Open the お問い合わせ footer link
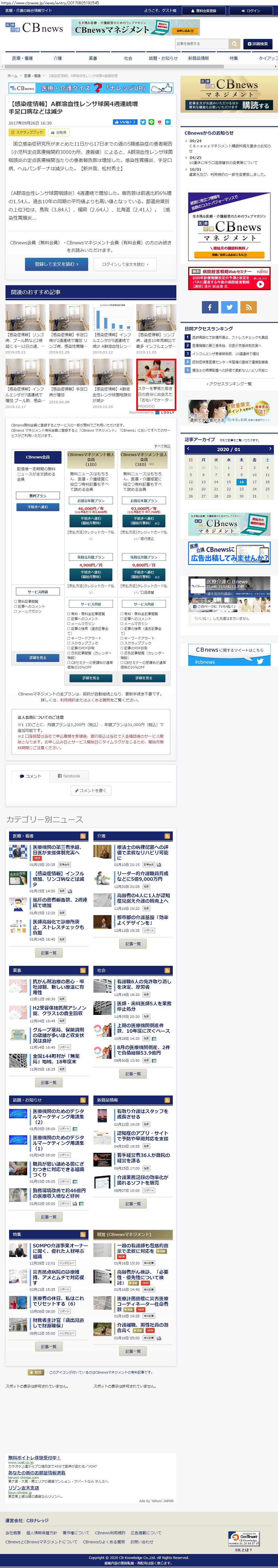 tap(141, 1542)
